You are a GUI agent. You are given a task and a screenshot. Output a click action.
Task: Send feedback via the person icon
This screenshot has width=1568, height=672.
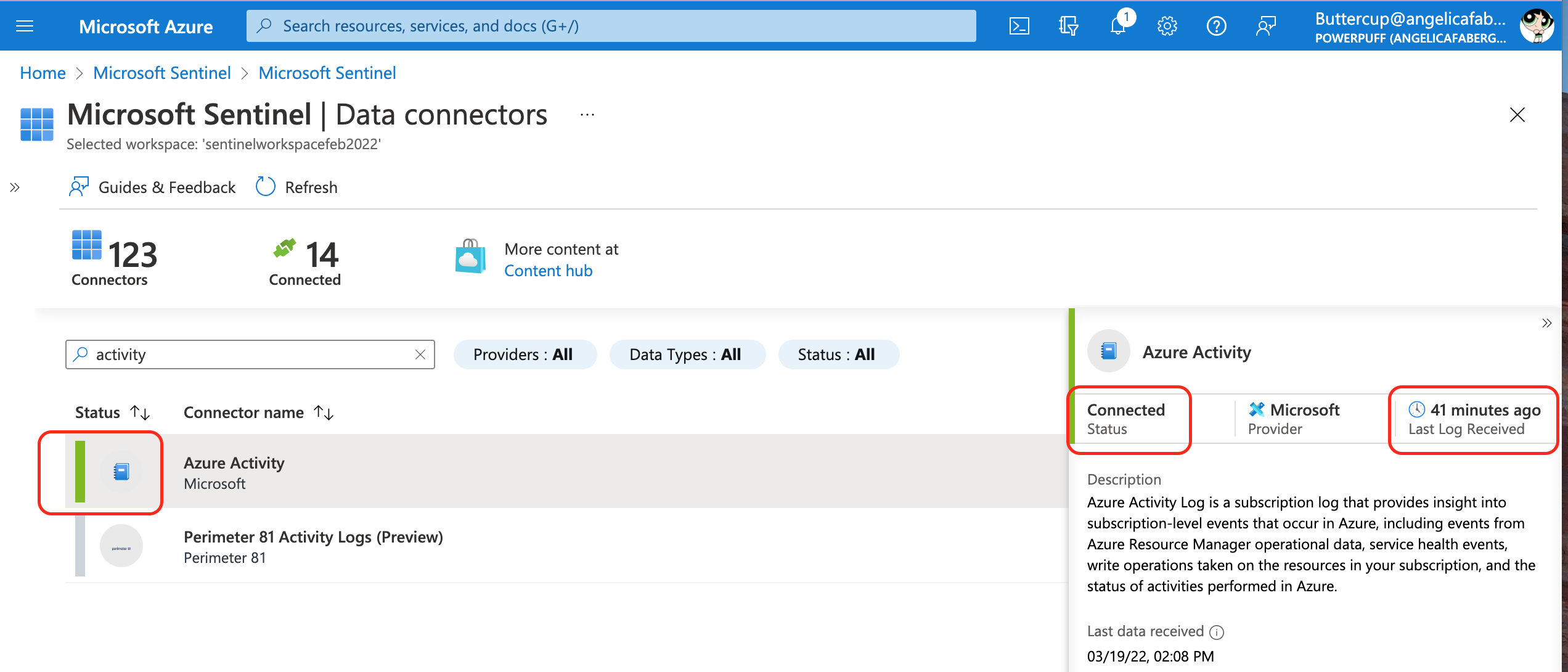click(1266, 25)
